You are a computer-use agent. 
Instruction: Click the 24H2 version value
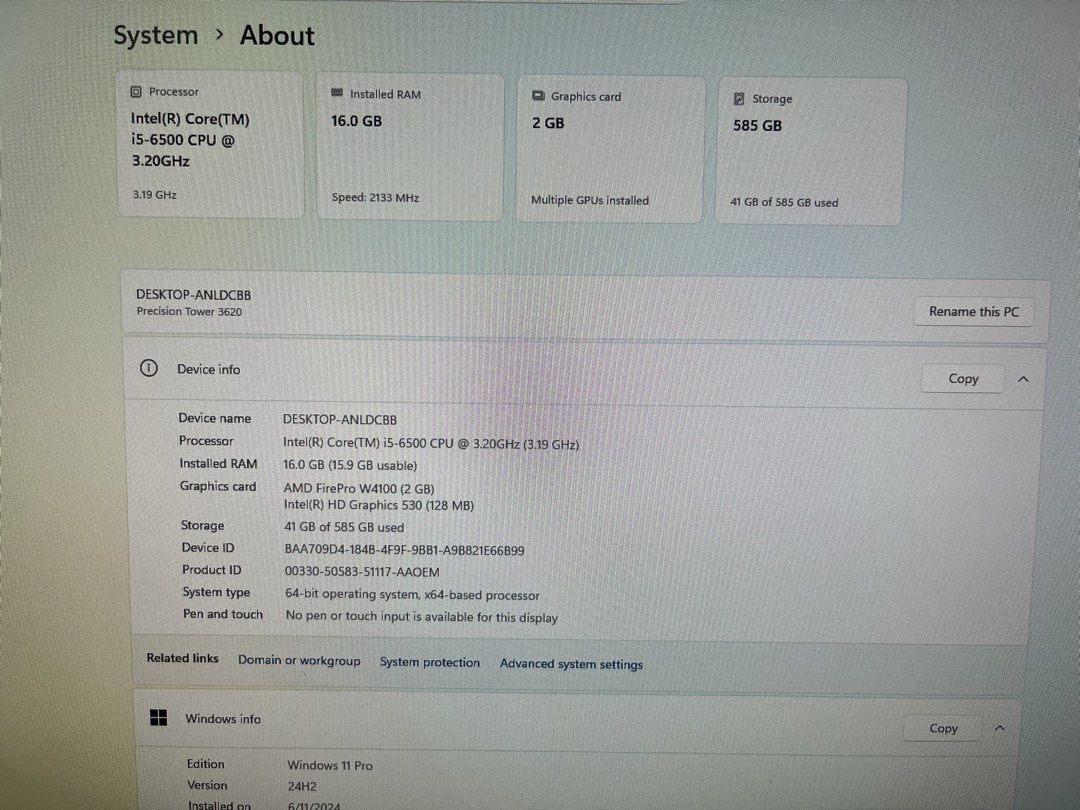[x=302, y=786]
